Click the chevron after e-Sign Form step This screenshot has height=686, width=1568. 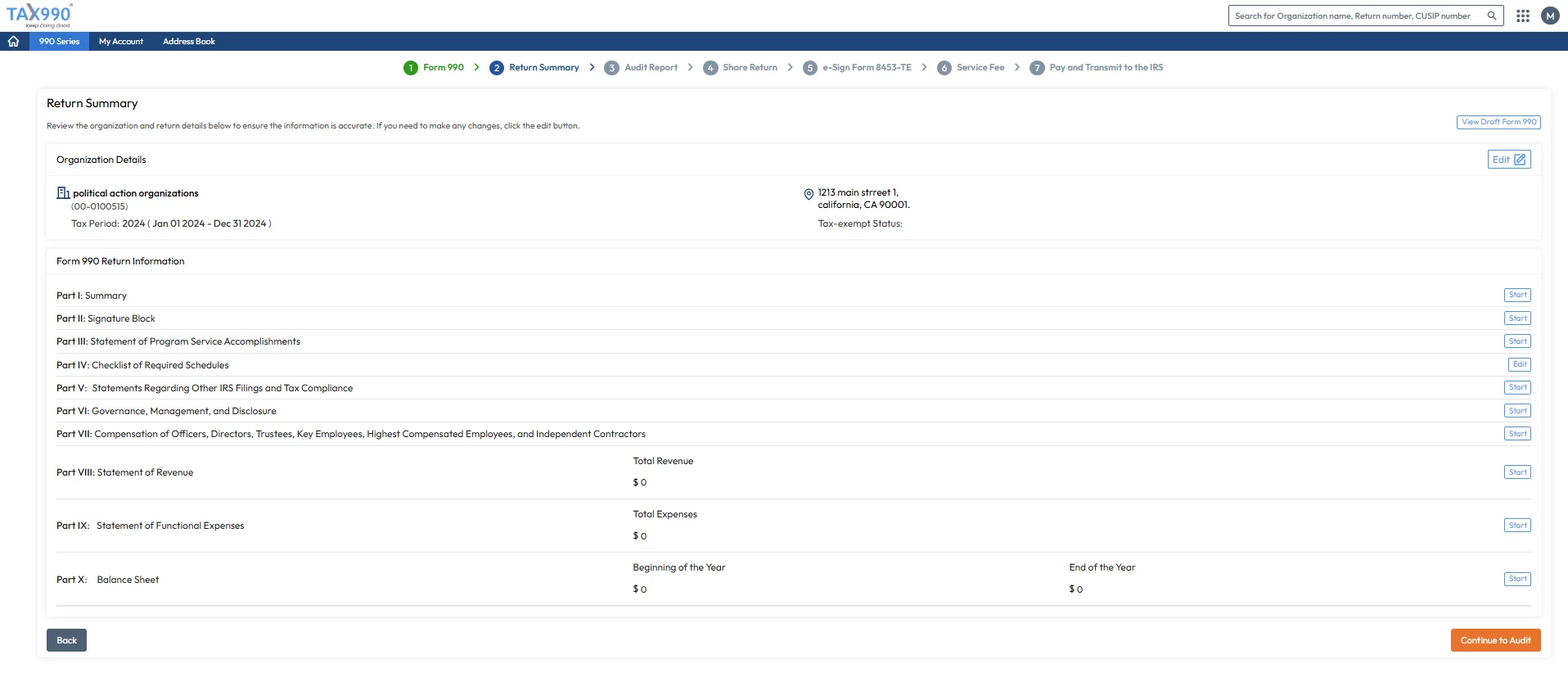pyautogui.click(x=925, y=67)
